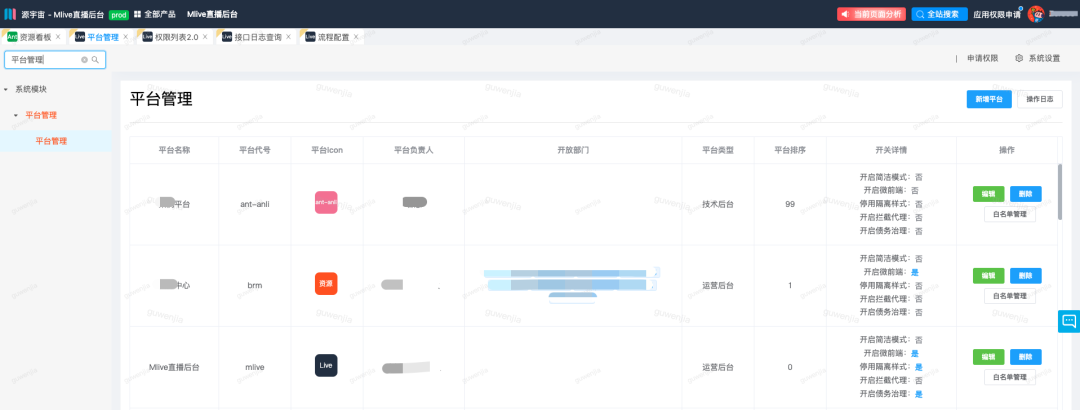Click the ant-anli platform icon
1080x410 pixels.
(326, 203)
